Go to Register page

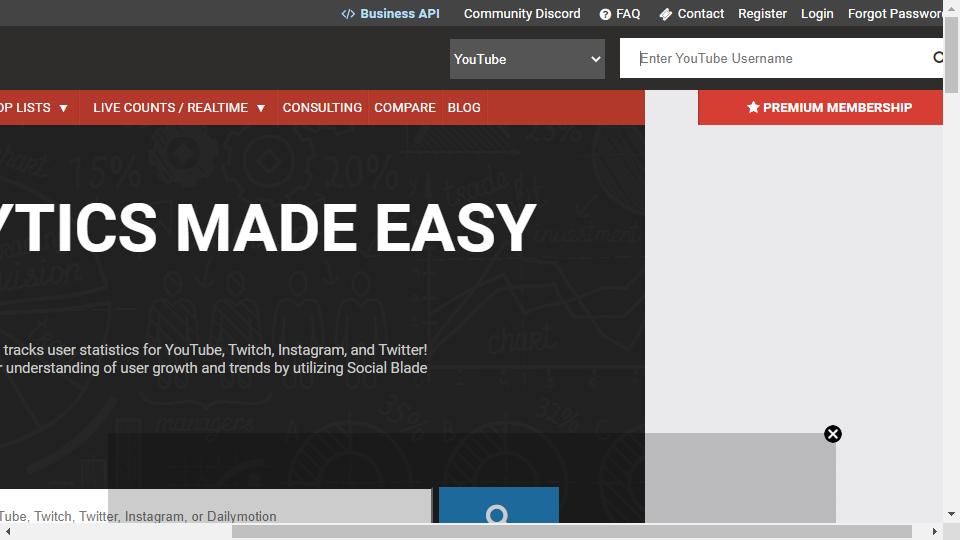(762, 13)
